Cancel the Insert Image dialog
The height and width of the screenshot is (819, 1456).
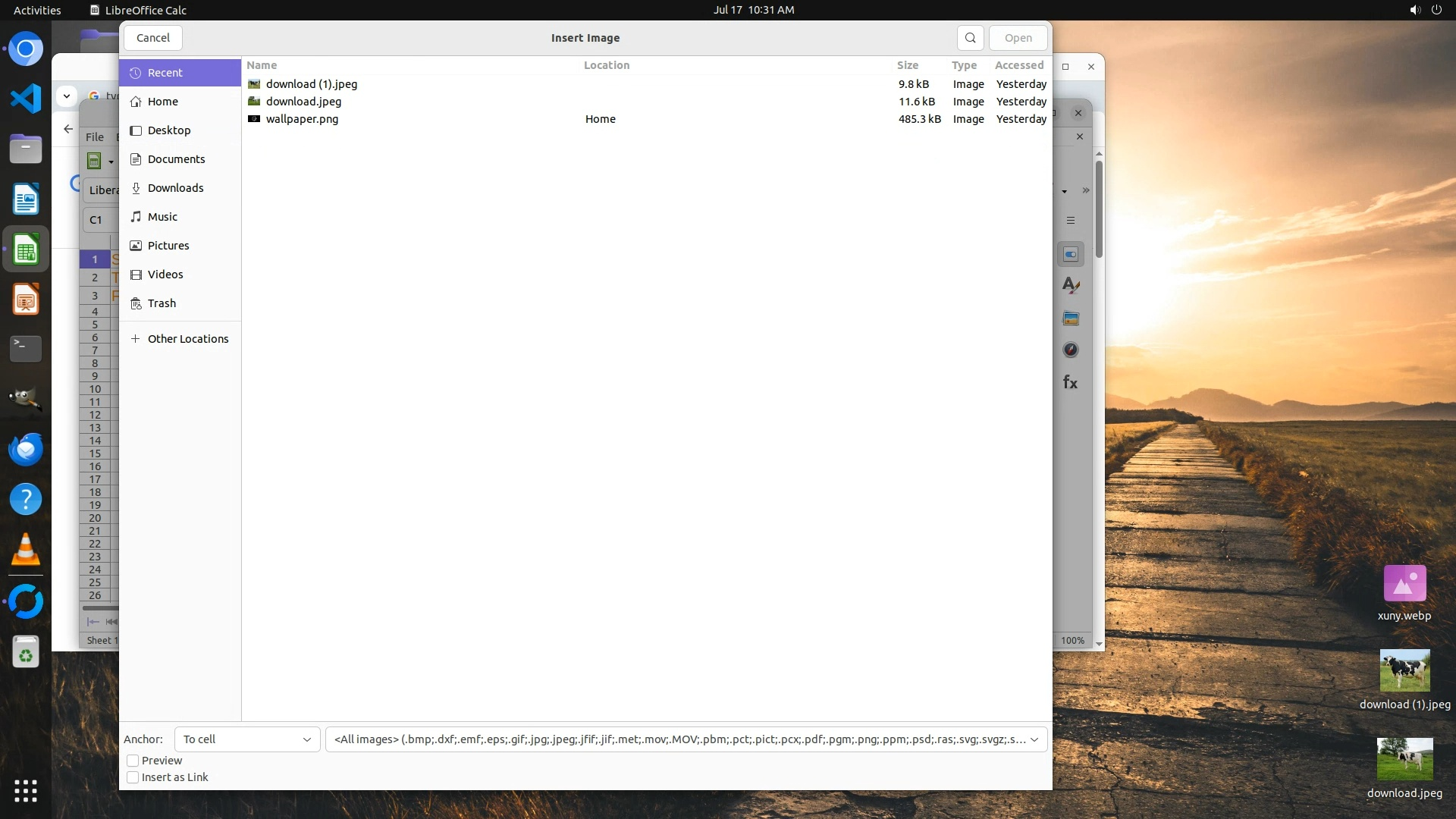click(x=153, y=38)
